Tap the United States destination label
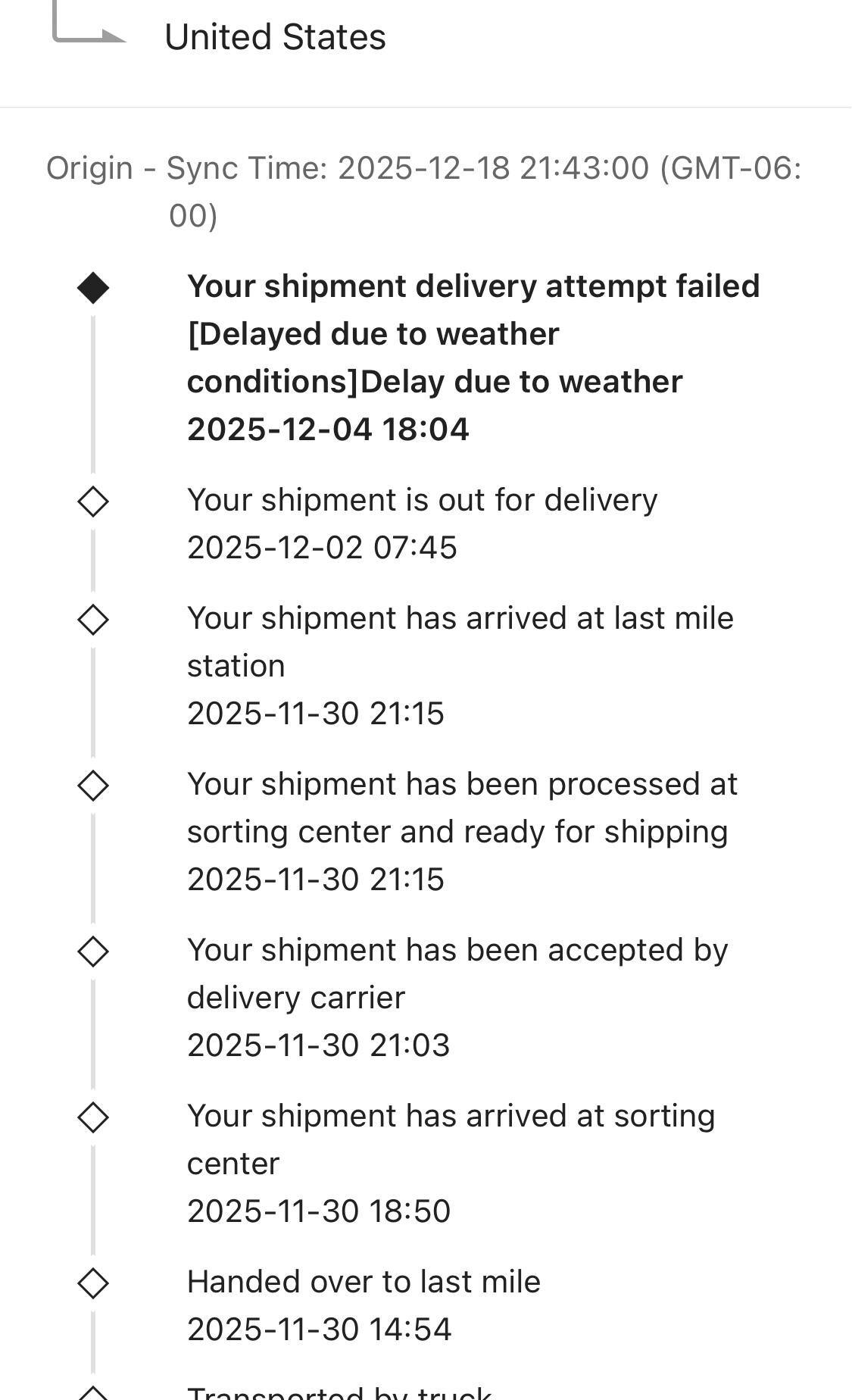This screenshot has width=852, height=1400. [x=275, y=37]
